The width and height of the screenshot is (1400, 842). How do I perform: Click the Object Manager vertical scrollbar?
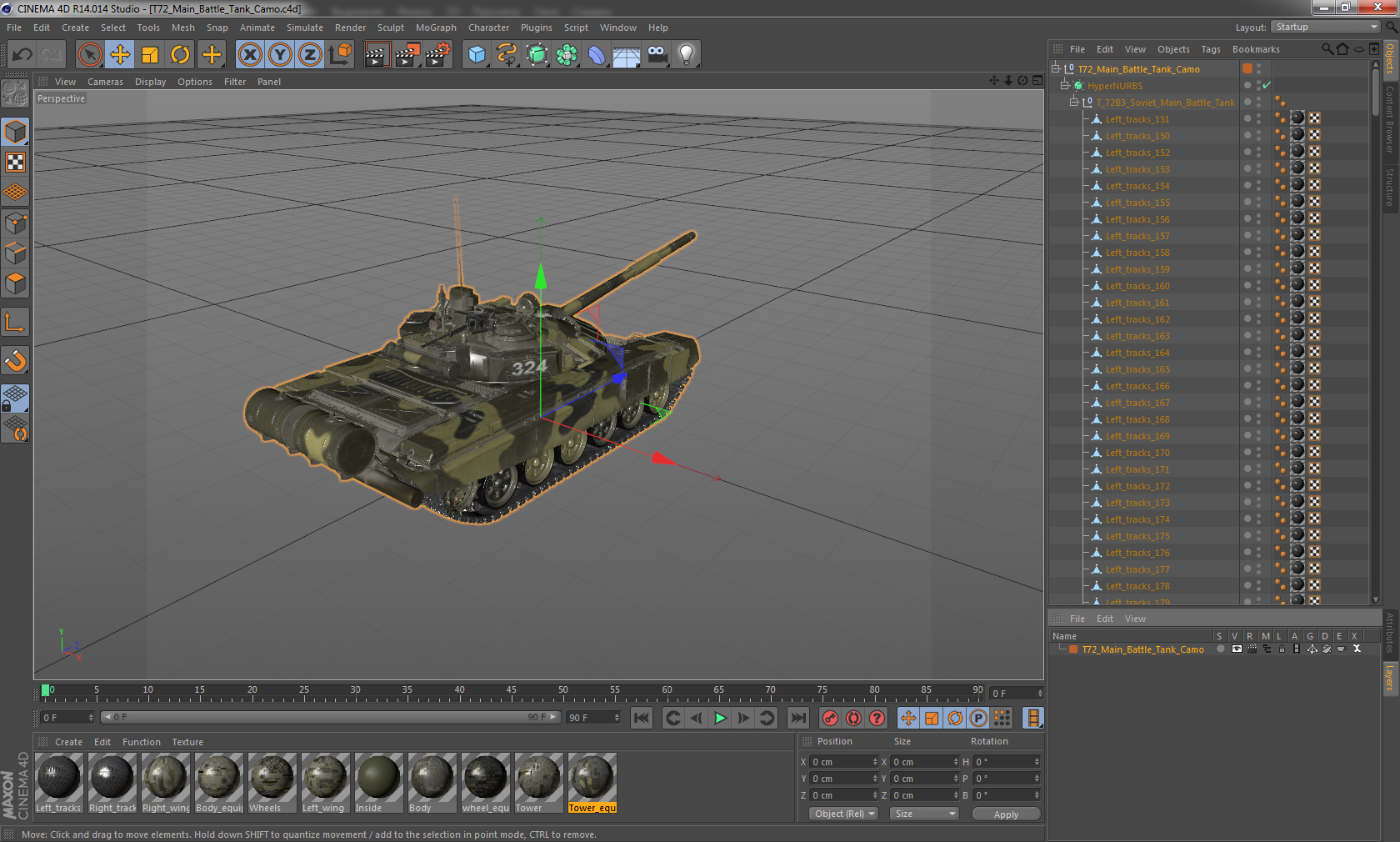coord(1376,92)
